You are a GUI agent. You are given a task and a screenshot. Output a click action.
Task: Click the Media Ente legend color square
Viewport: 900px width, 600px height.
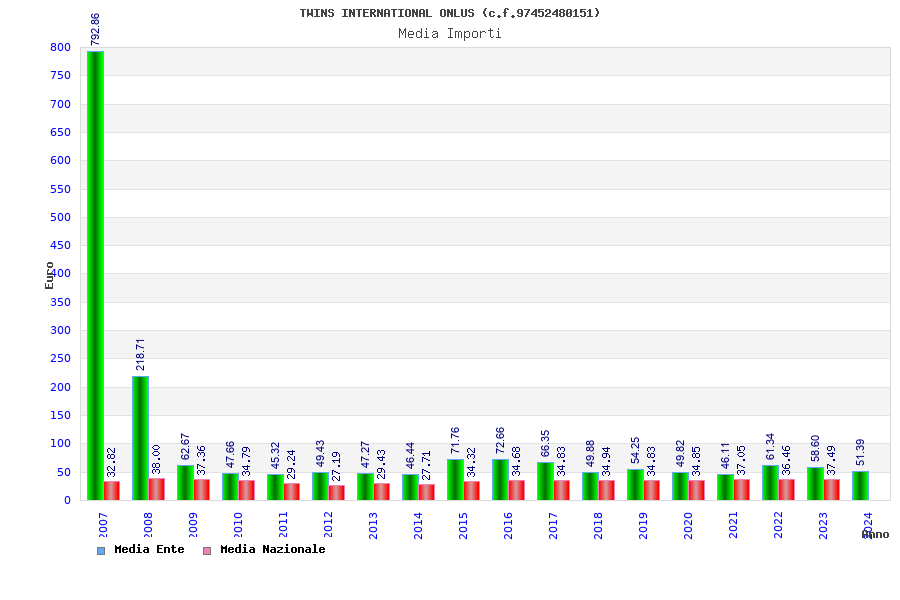point(101,551)
